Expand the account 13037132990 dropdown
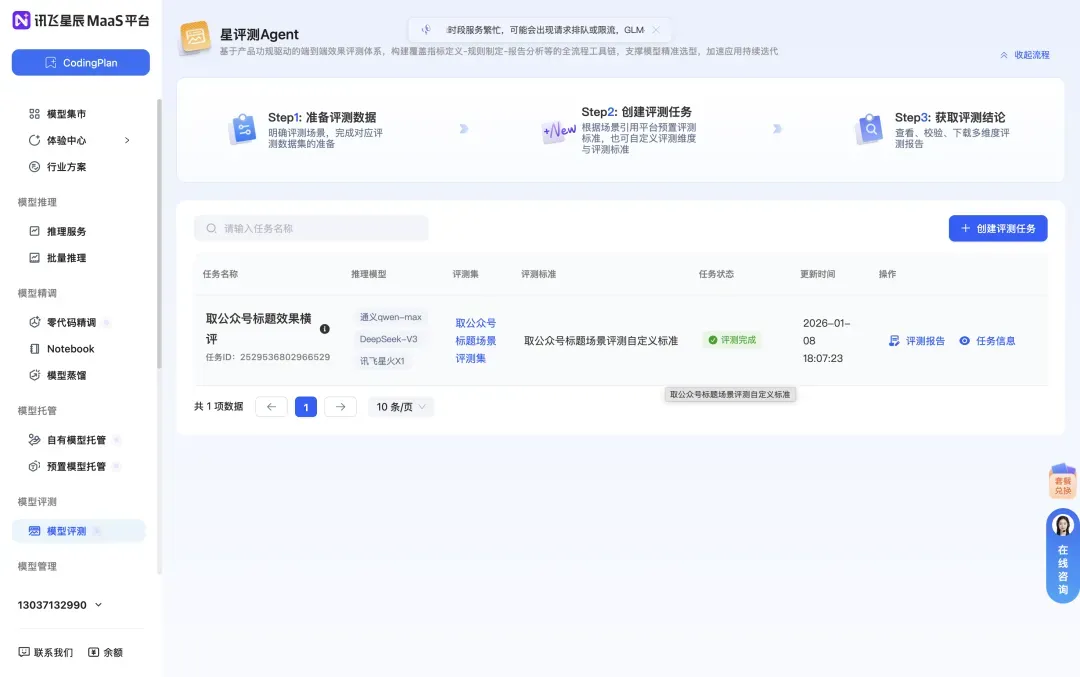This screenshot has width=1080, height=677. (x=98, y=605)
